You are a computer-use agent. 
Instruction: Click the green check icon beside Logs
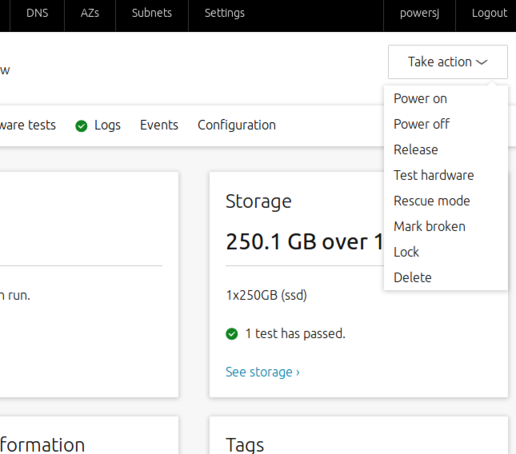[x=81, y=126]
